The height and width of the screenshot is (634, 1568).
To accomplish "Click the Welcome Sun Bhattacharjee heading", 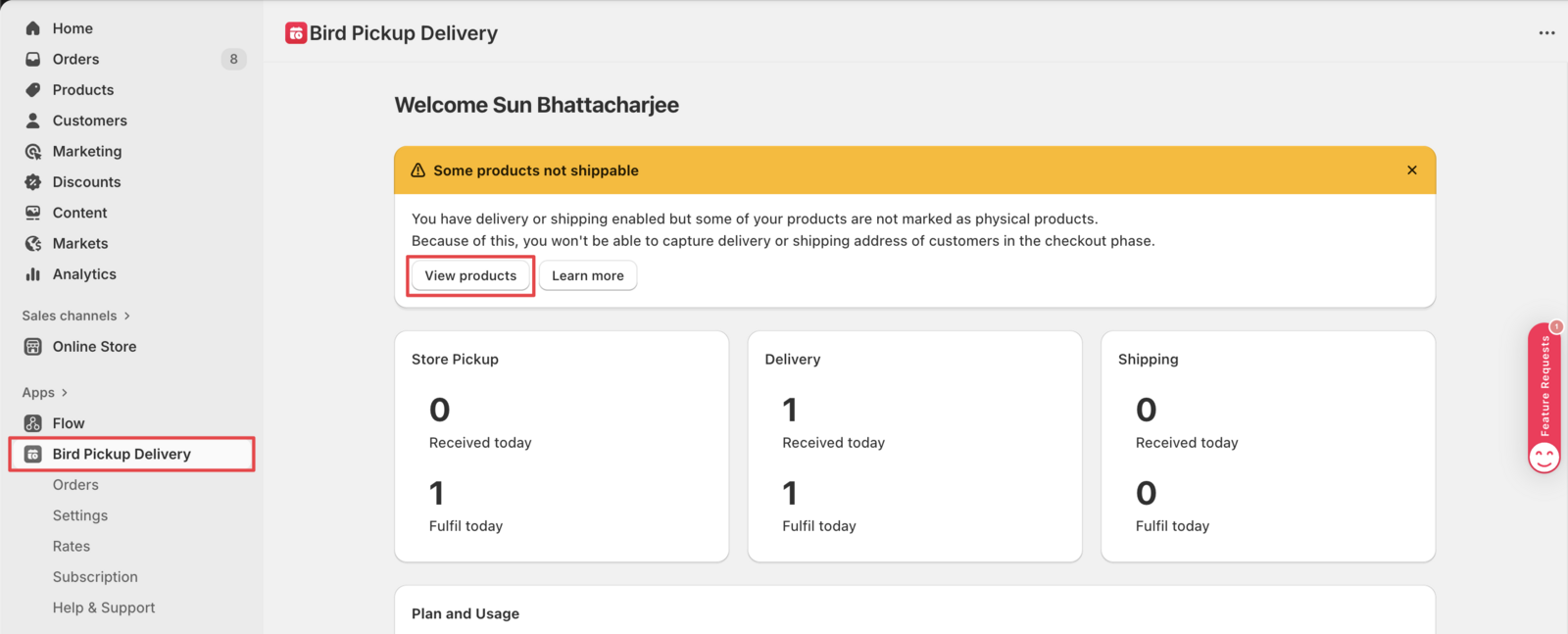I will 537,105.
